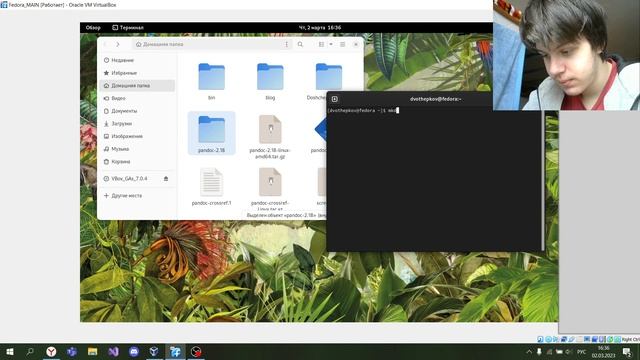
Task: Click the tray volume icon
Action: (569, 351)
